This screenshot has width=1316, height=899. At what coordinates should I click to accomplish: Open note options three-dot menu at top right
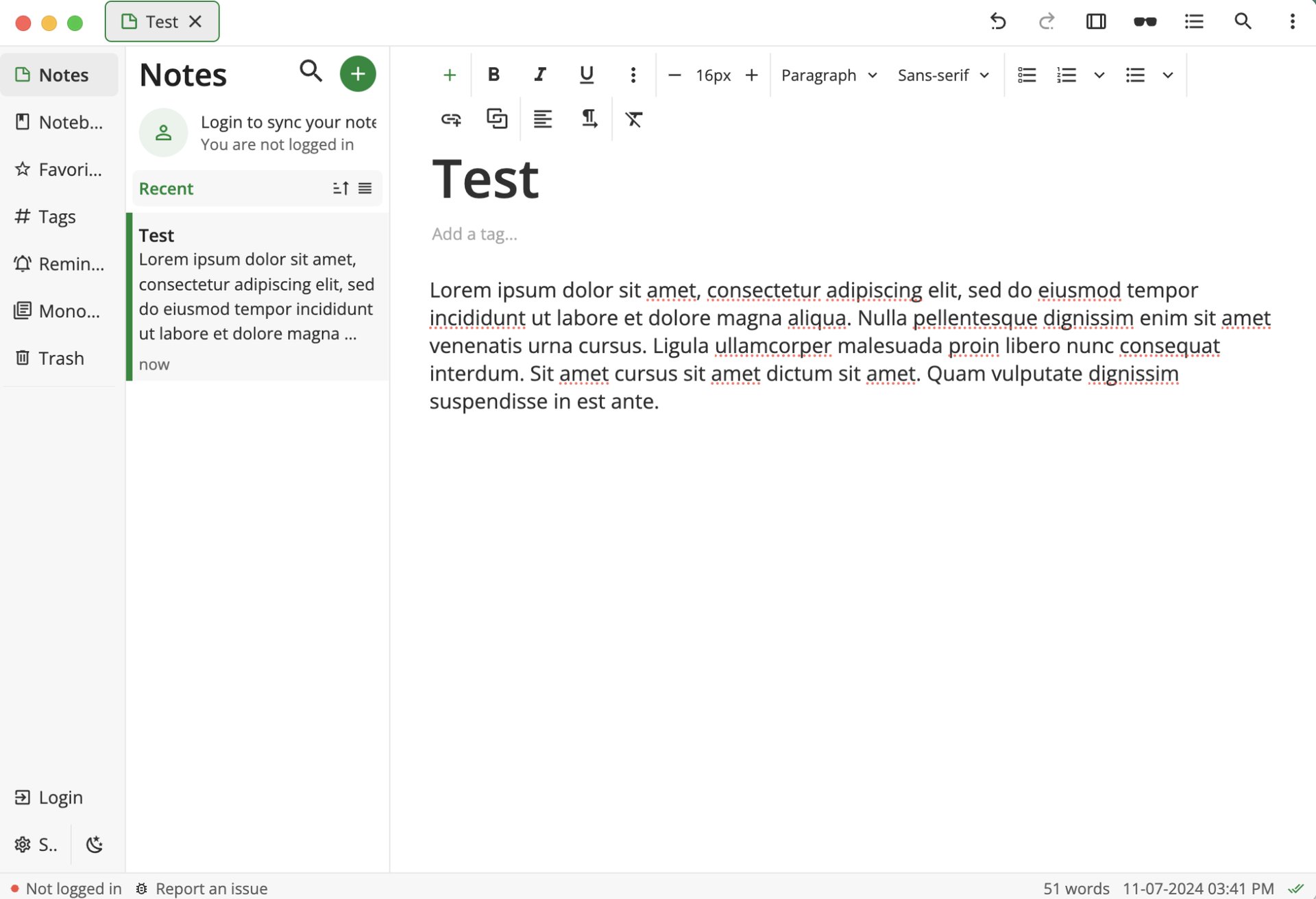(x=1292, y=22)
